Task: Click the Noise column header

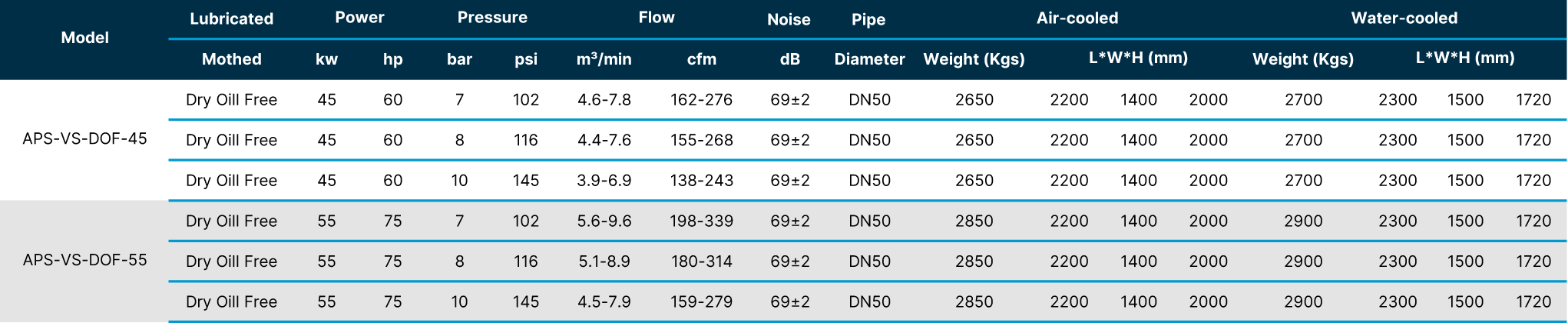Action: (x=789, y=19)
